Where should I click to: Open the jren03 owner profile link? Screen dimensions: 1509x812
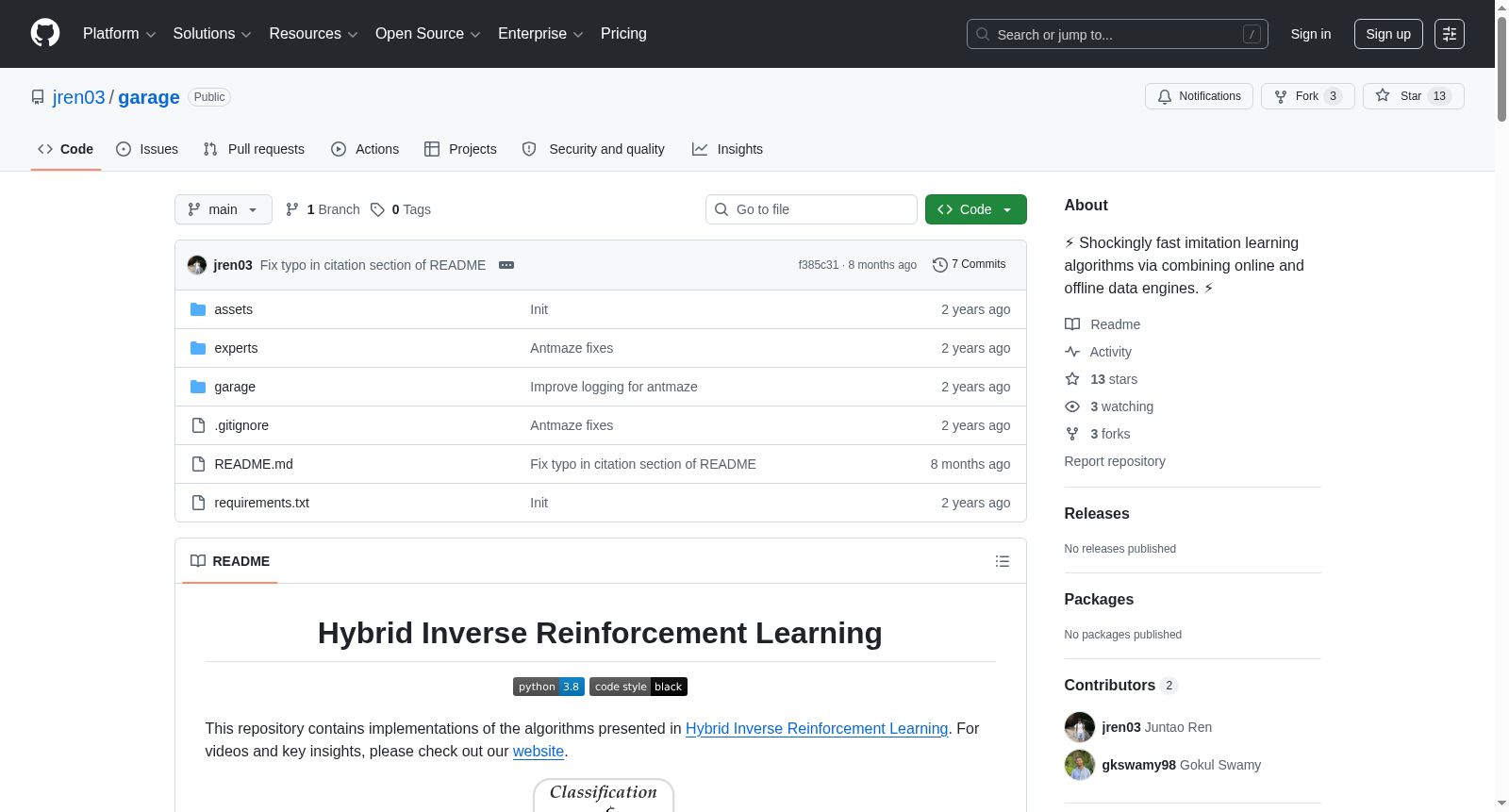point(79,97)
